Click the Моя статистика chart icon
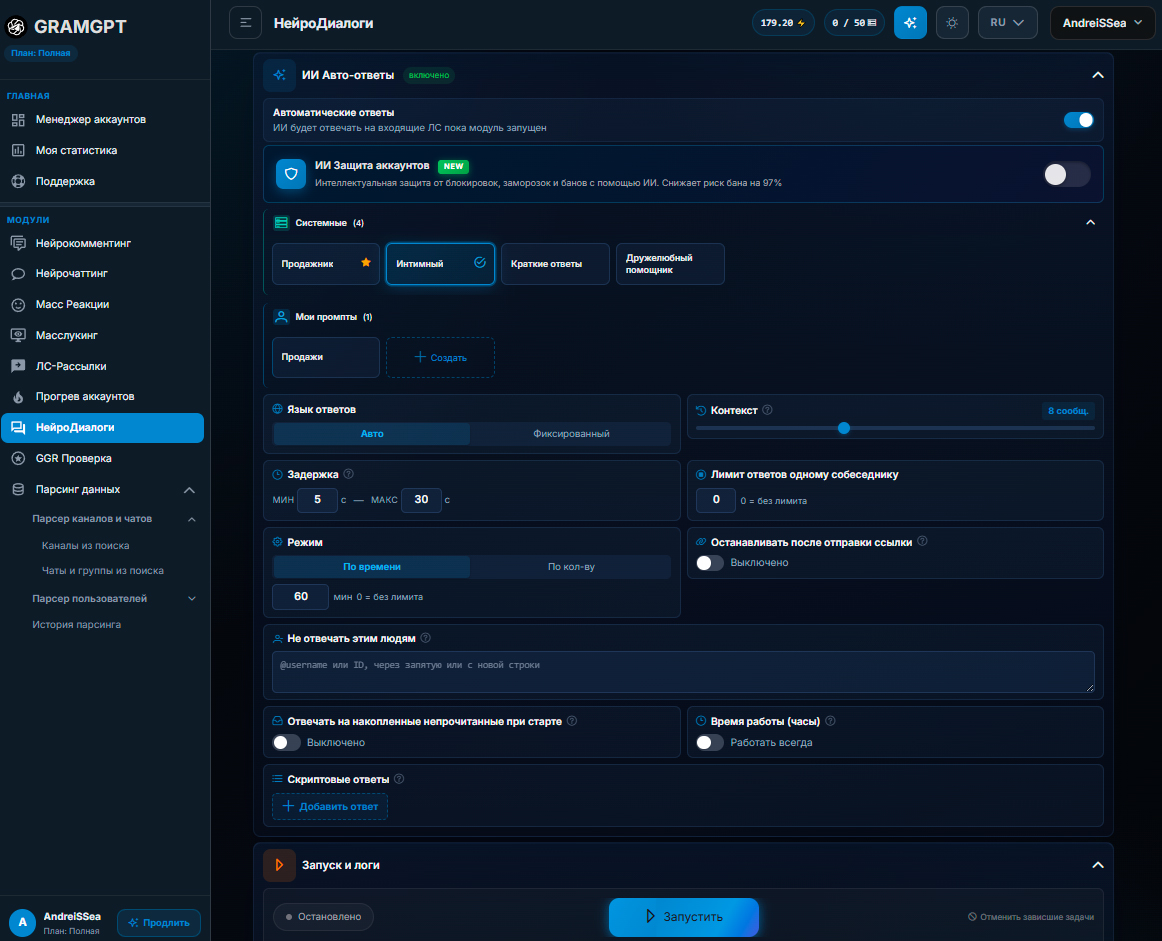The width and height of the screenshot is (1162, 941). [x=19, y=150]
